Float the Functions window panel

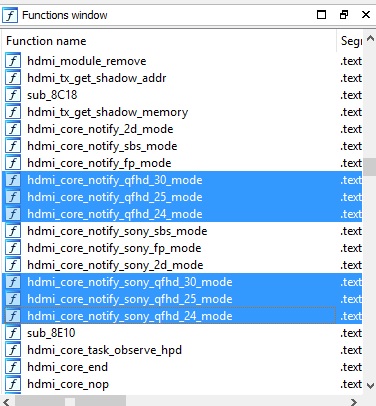[x=344, y=15]
